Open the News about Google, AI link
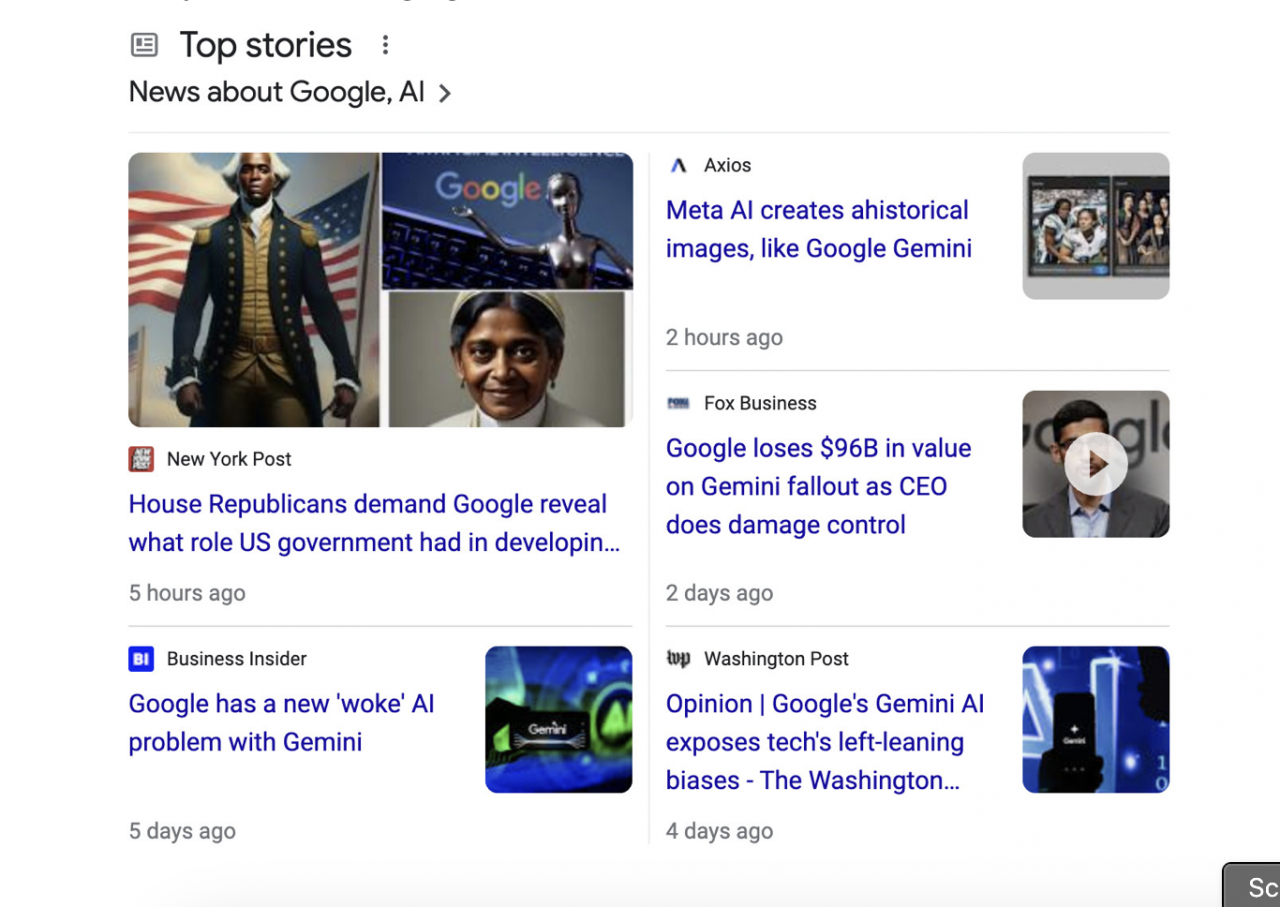Viewport: 1280px width, 907px height. click(x=277, y=92)
